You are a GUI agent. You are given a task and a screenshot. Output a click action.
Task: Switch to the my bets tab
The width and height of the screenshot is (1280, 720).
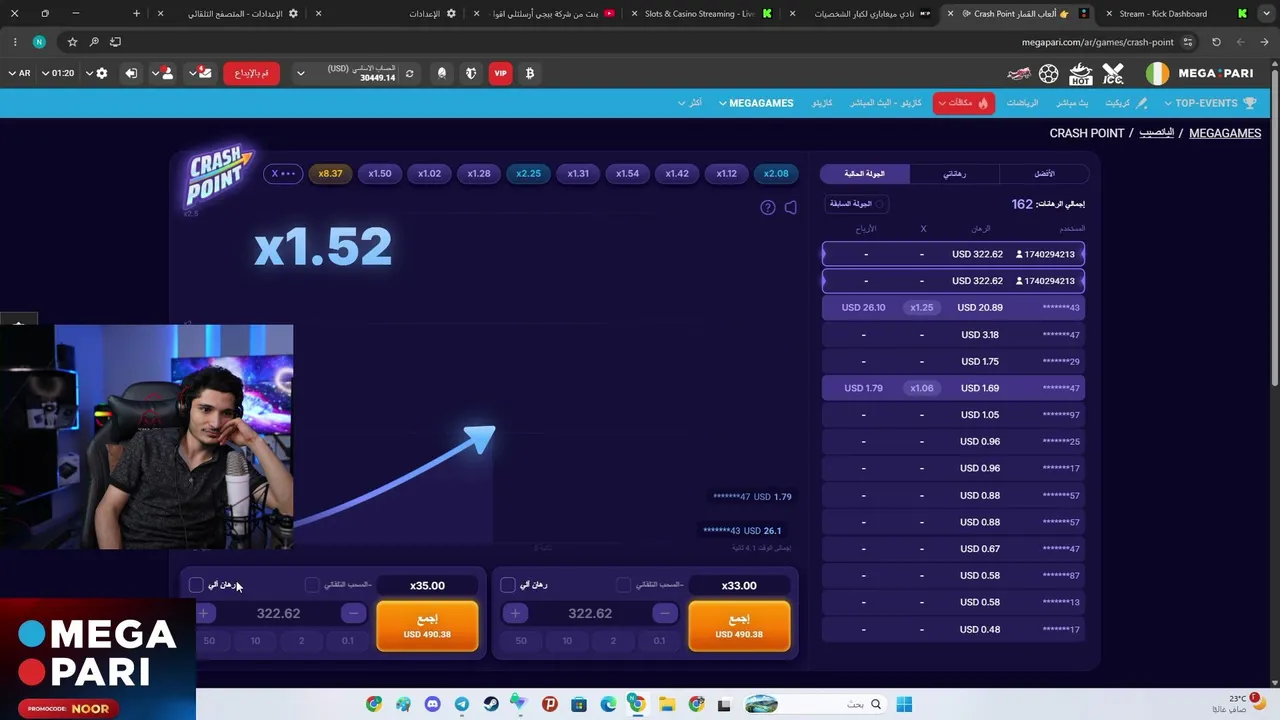pos(955,174)
